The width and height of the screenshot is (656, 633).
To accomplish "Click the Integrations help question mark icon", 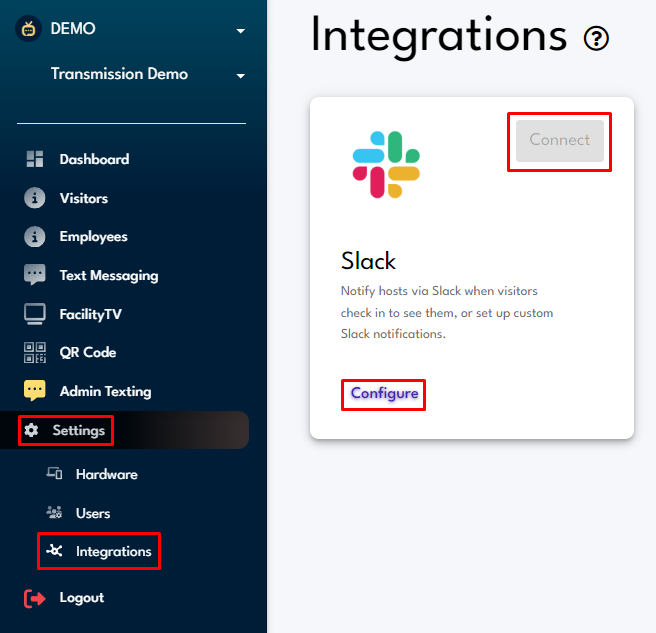I will click(596, 38).
